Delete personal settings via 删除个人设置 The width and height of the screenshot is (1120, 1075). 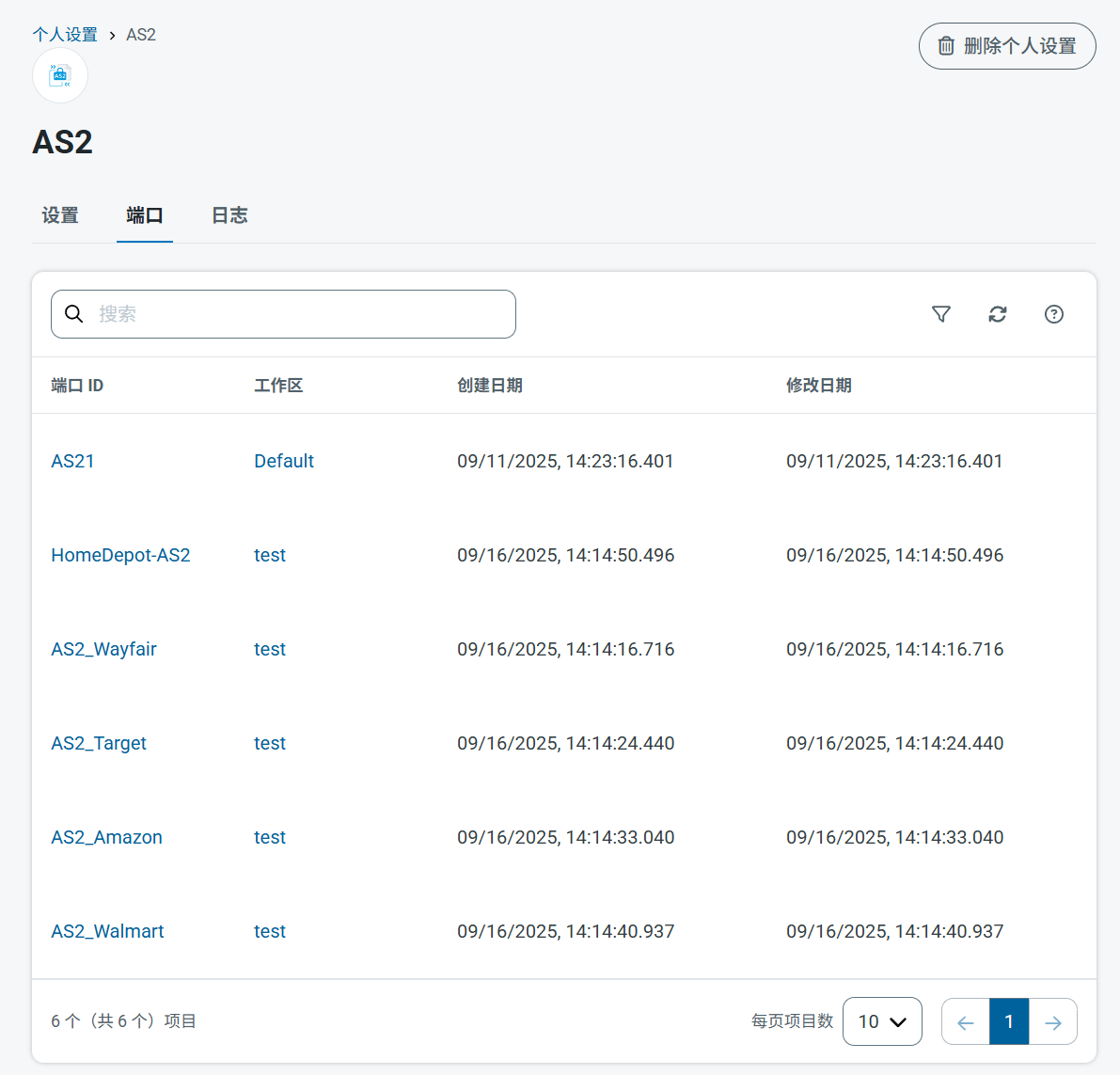(1007, 46)
